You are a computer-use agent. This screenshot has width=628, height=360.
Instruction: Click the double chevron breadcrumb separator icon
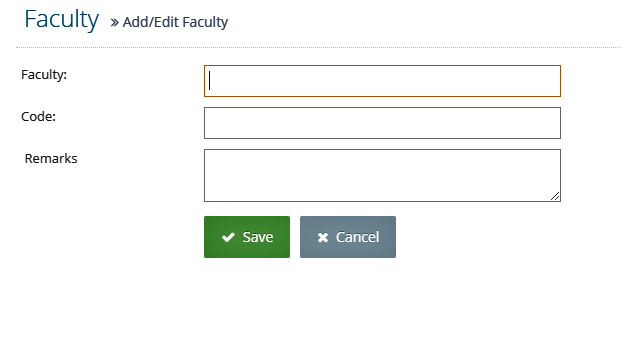[115, 22]
